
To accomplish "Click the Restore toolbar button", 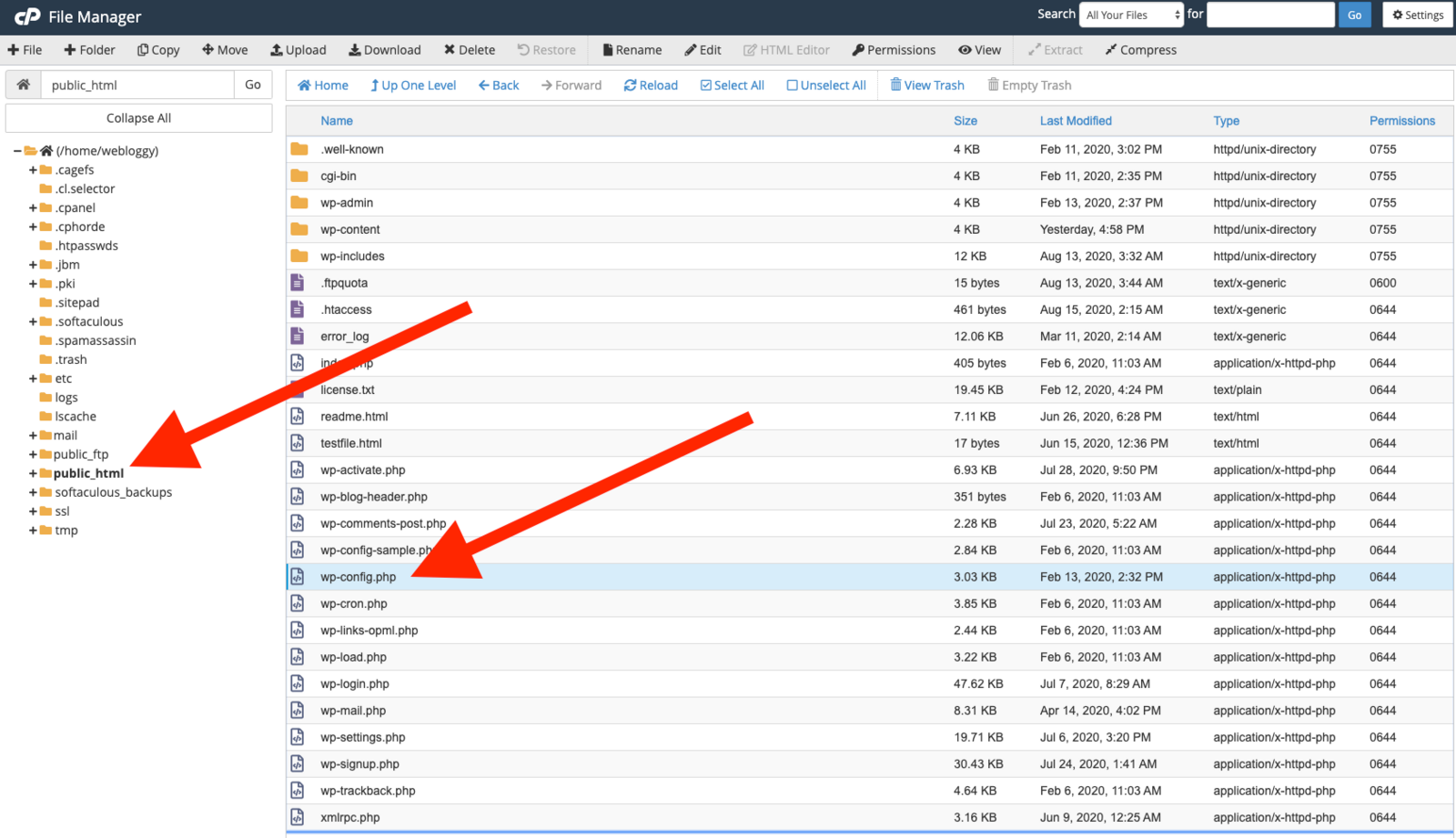I will (547, 50).
